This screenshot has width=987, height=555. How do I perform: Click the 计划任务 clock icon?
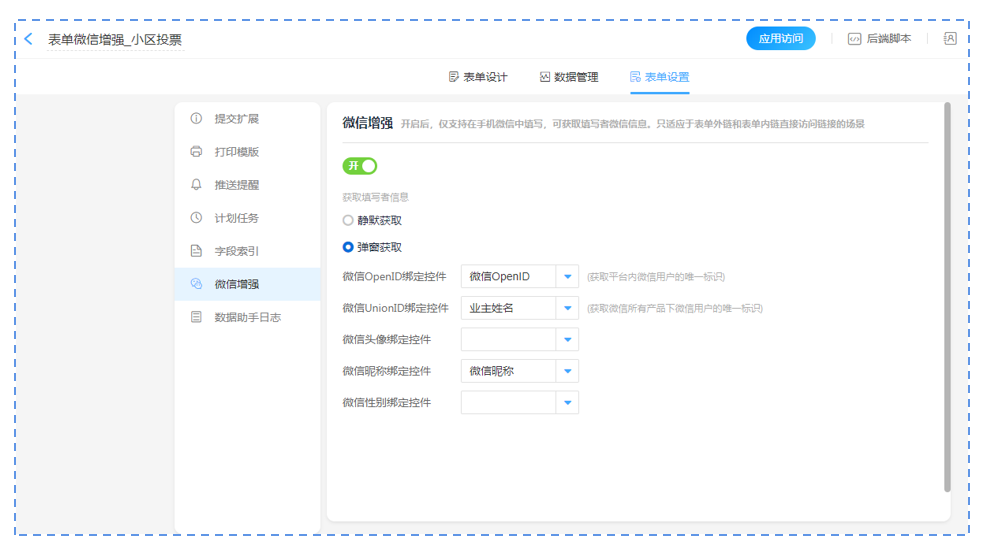click(196, 218)
